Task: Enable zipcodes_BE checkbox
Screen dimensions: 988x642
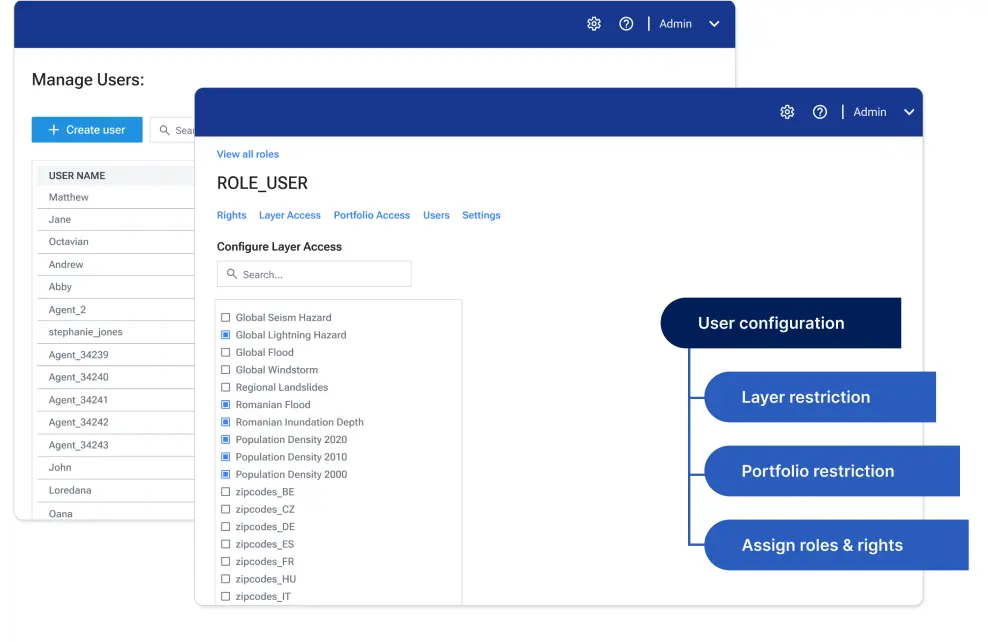Action: [x=226, y=492]
